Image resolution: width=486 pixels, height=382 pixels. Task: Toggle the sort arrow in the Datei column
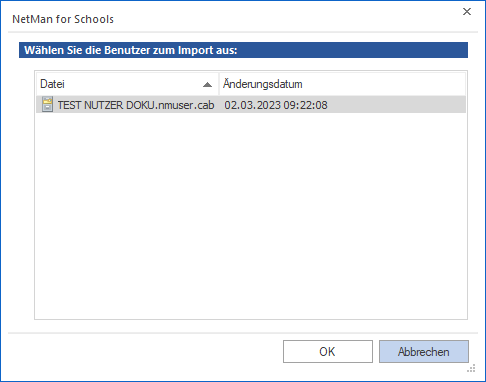click(207, 85)
